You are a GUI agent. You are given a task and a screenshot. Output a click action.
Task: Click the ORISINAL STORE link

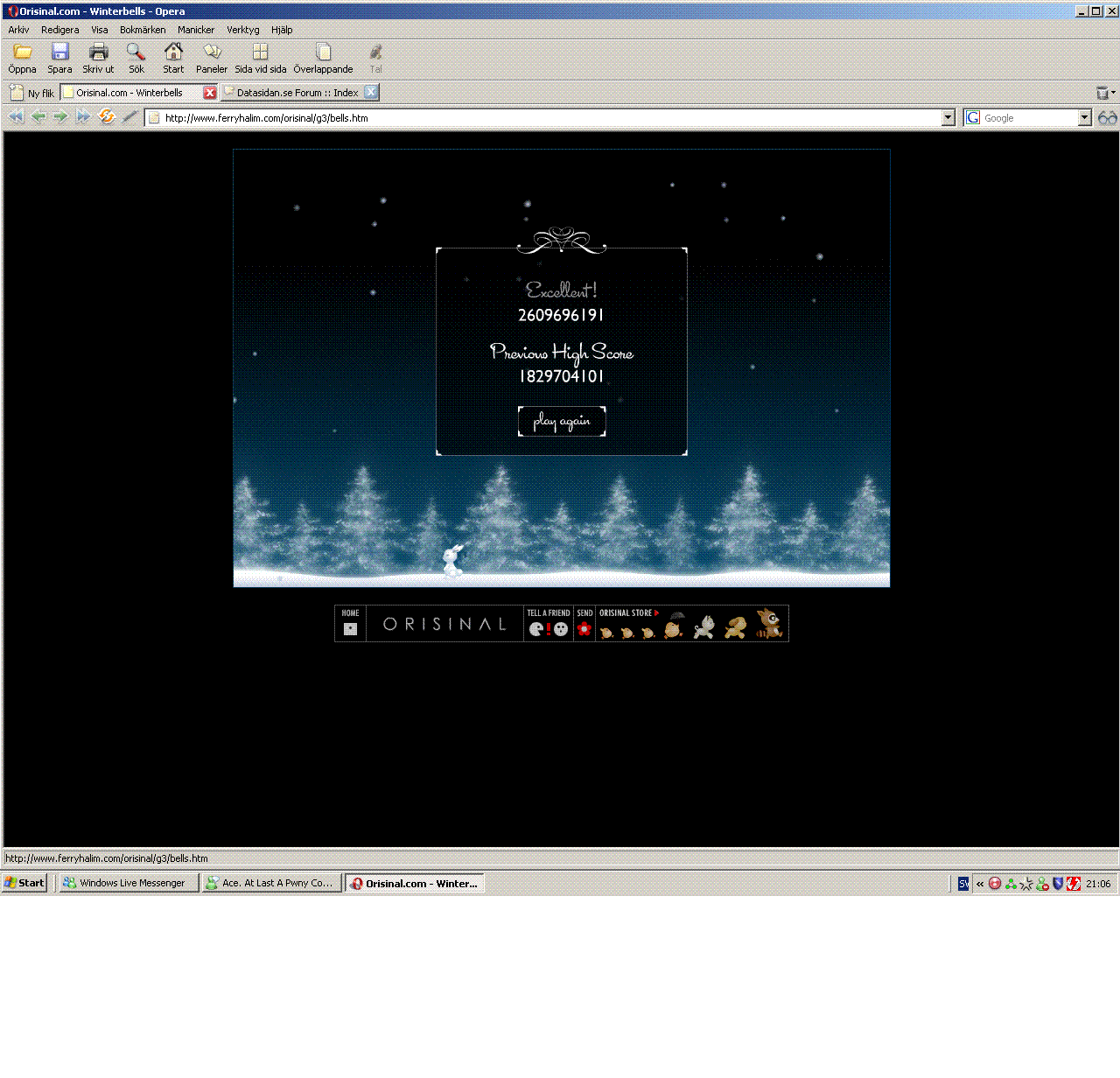point(628,613)
